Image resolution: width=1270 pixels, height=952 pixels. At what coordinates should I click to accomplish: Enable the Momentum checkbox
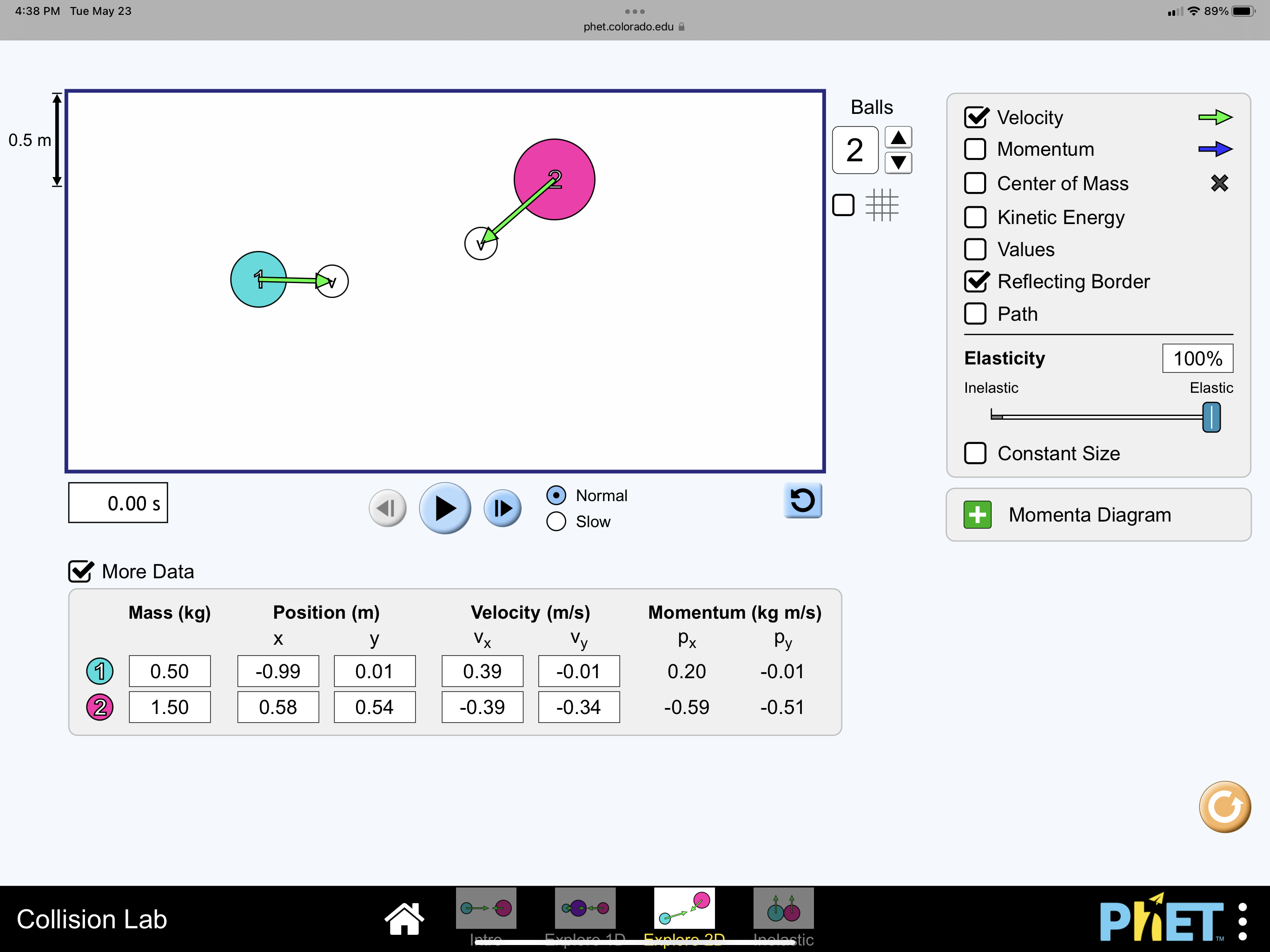(975, 149)
